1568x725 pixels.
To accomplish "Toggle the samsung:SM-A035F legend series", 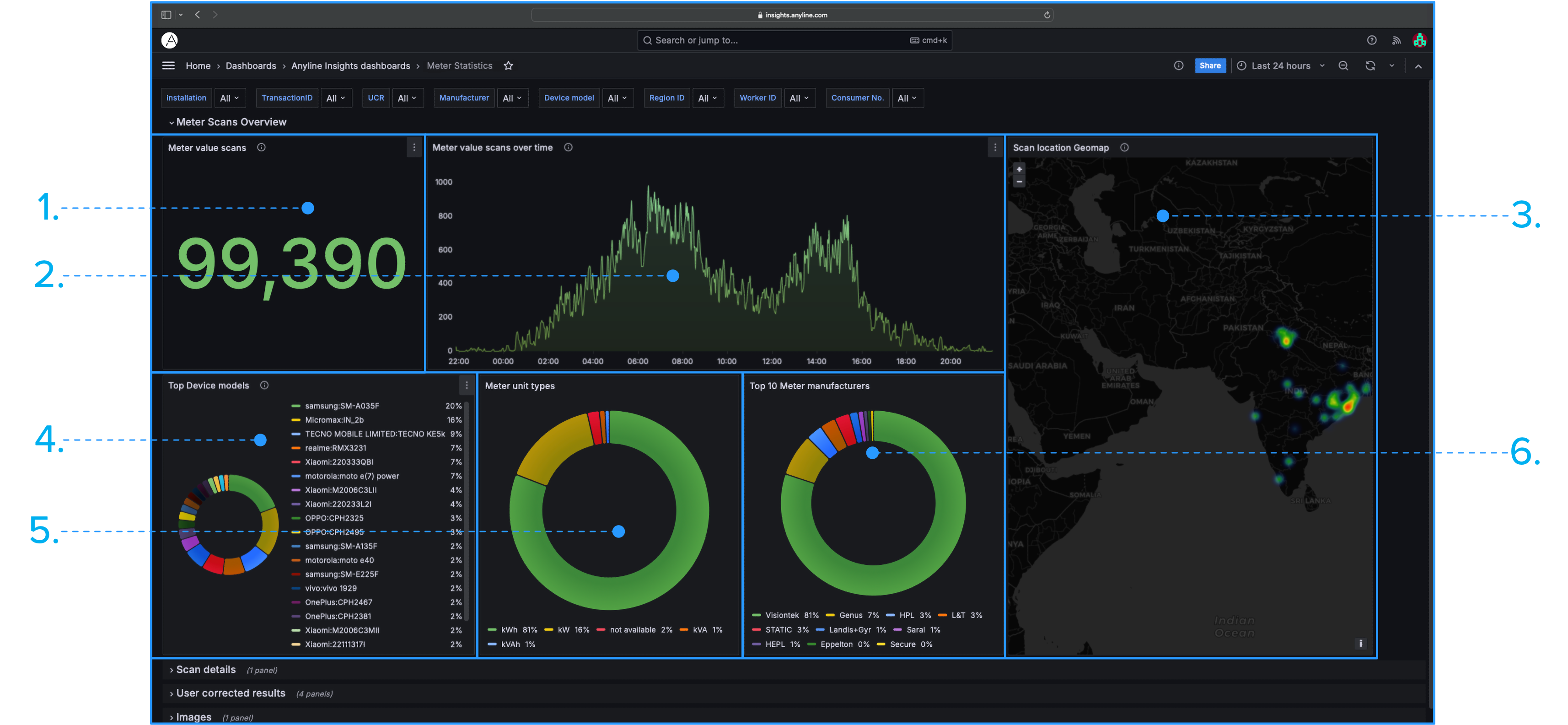I will click(342, 406).
